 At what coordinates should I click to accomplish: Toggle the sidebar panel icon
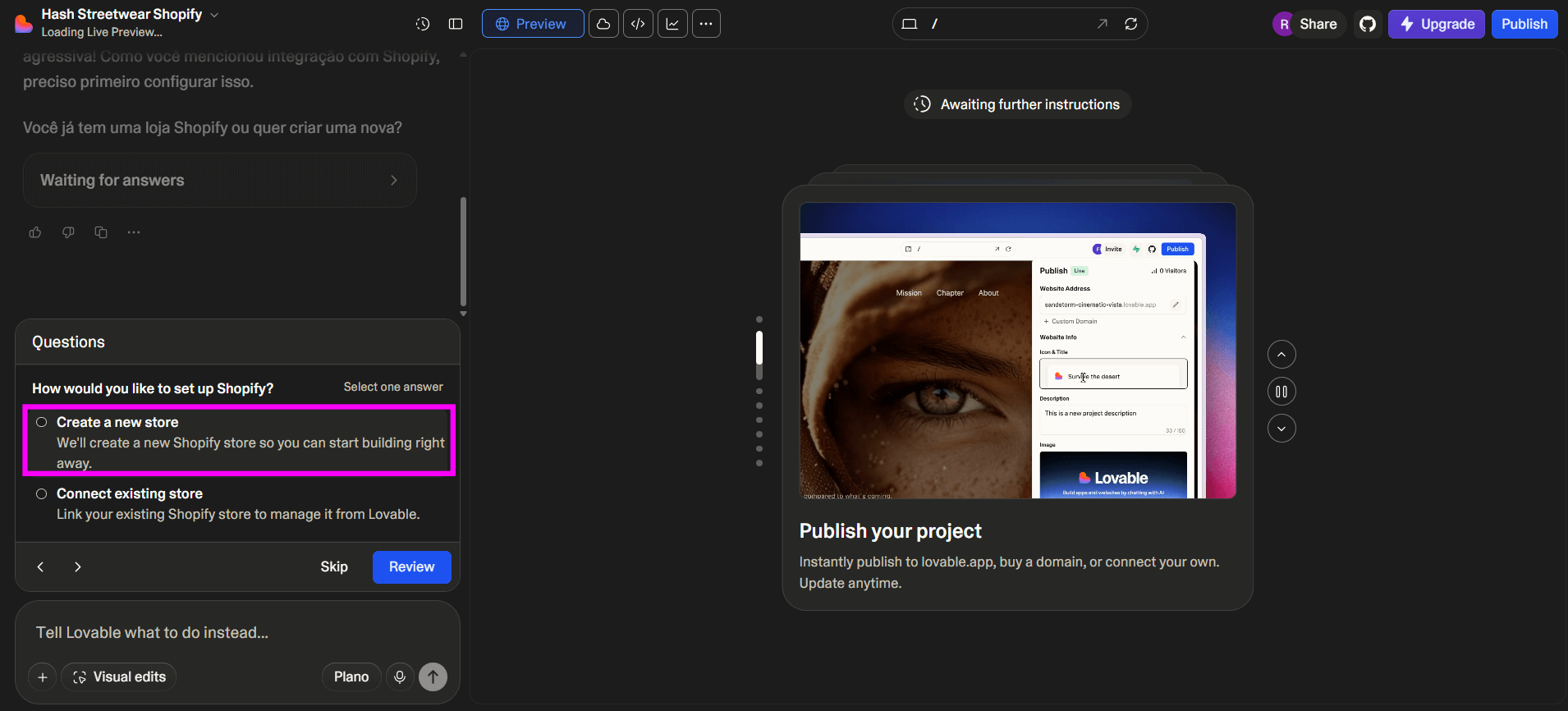point(456,24)
